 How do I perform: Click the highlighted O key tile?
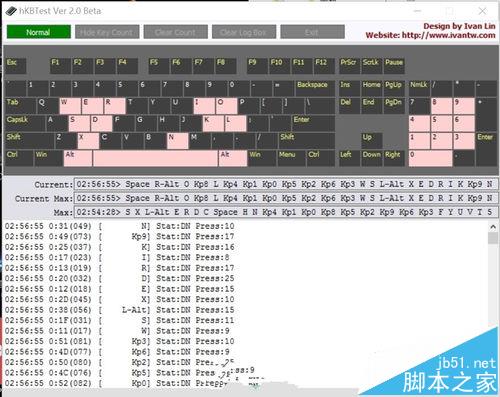[227, 106]
